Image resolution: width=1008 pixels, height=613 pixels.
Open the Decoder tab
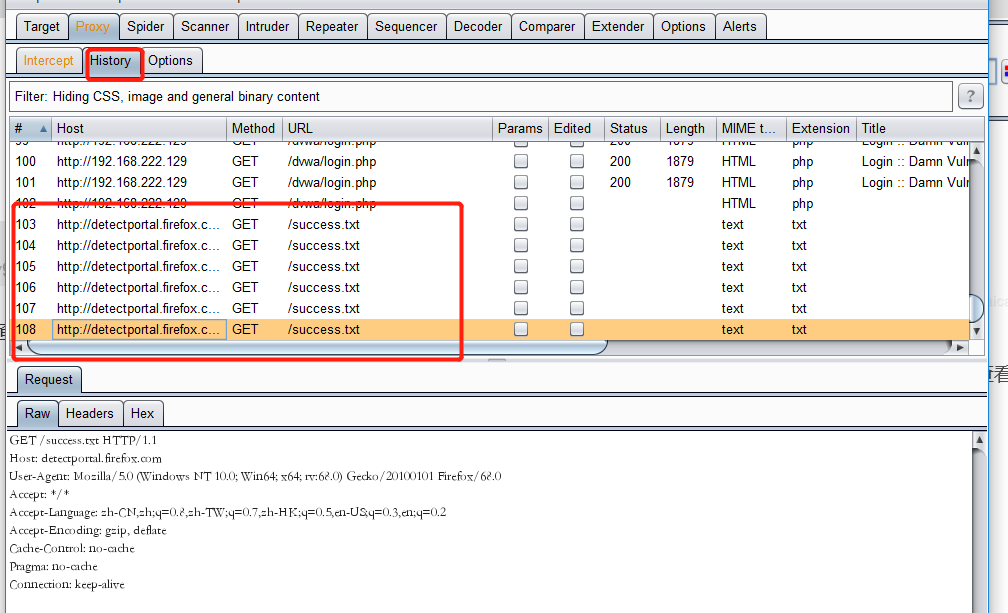point(478,27)
